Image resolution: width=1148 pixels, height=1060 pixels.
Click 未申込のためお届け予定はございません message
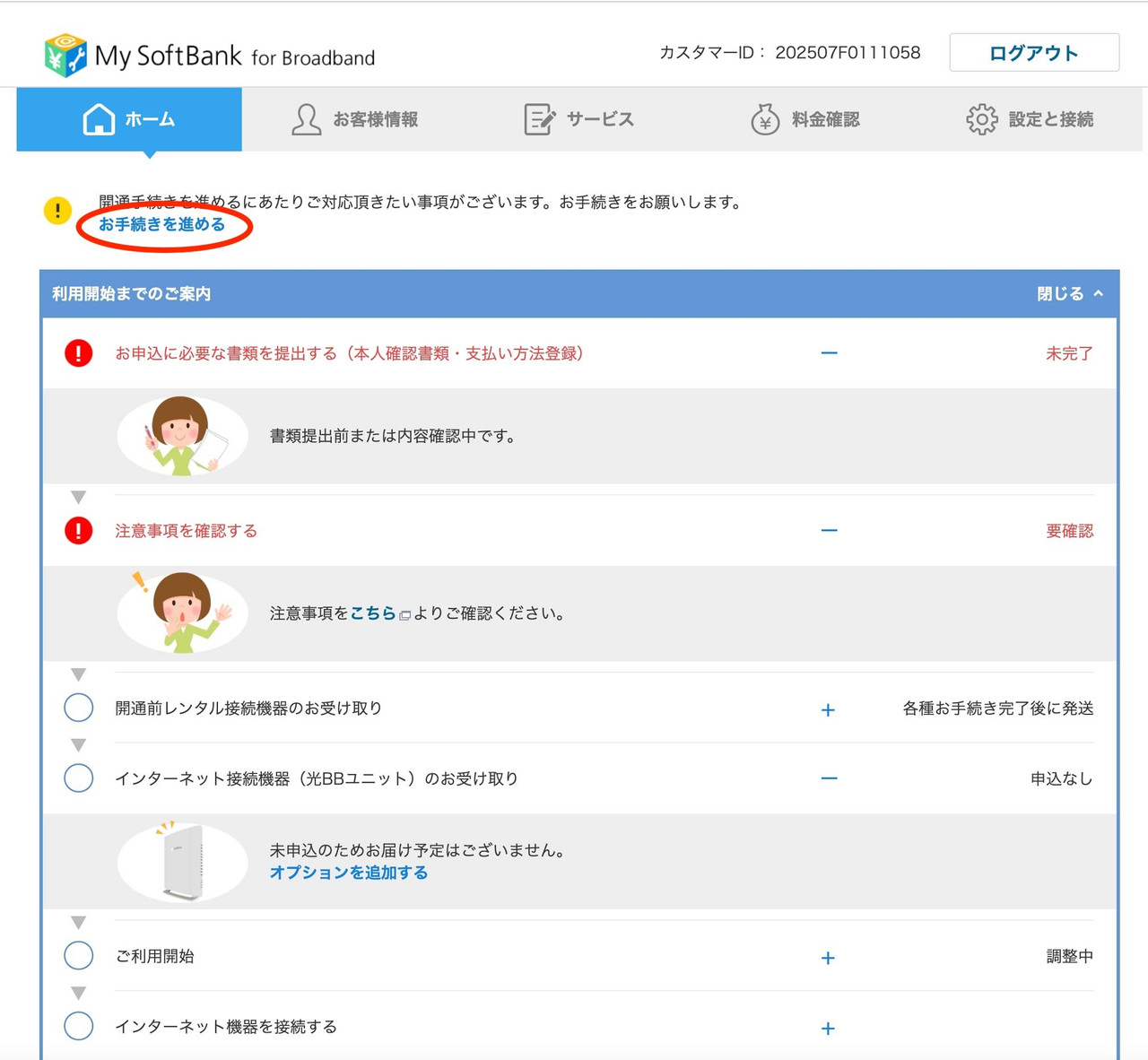click(418, 850)
